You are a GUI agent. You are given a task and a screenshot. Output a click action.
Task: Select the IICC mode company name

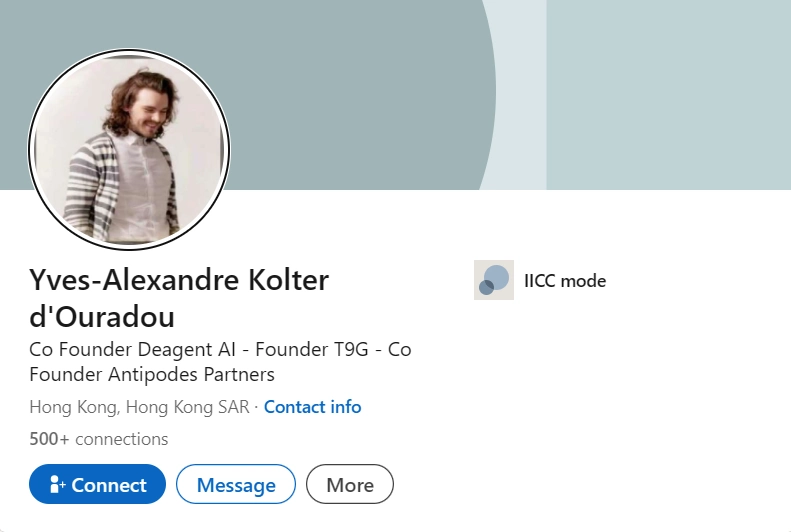[565, 280]
